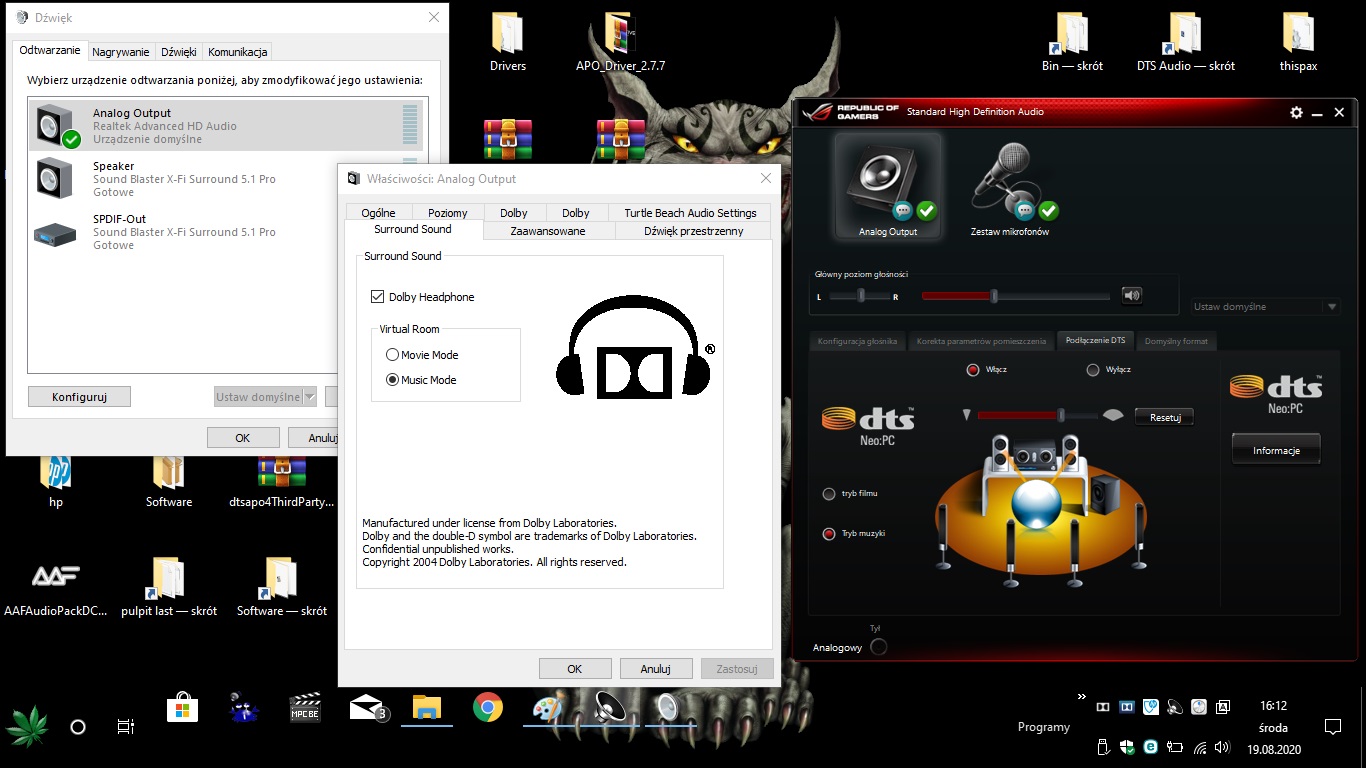
Task: Open Task View on taskbar
Action: tap(125, 727)
